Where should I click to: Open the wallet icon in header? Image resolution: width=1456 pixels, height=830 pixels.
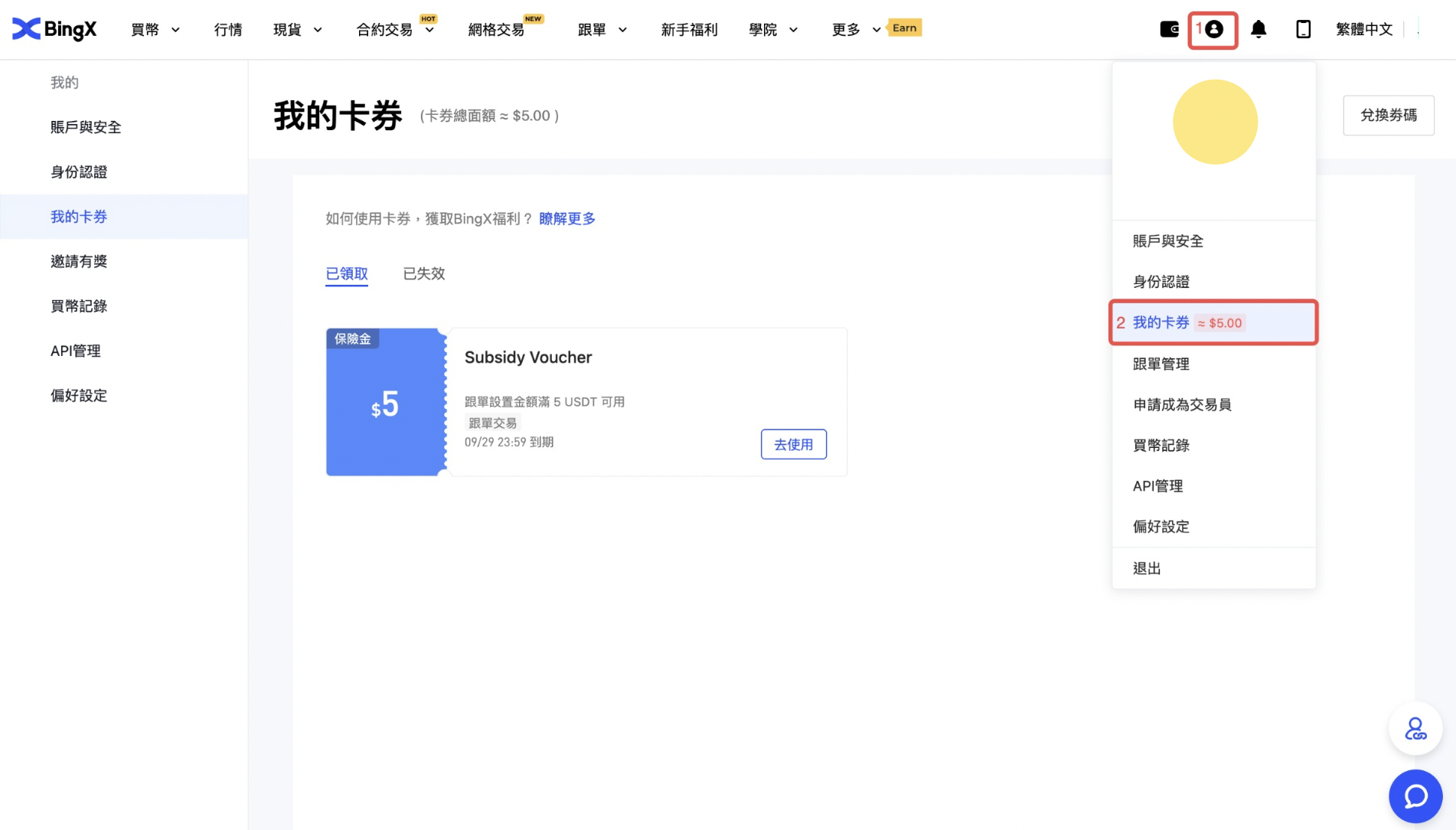tap(1169, 29)
